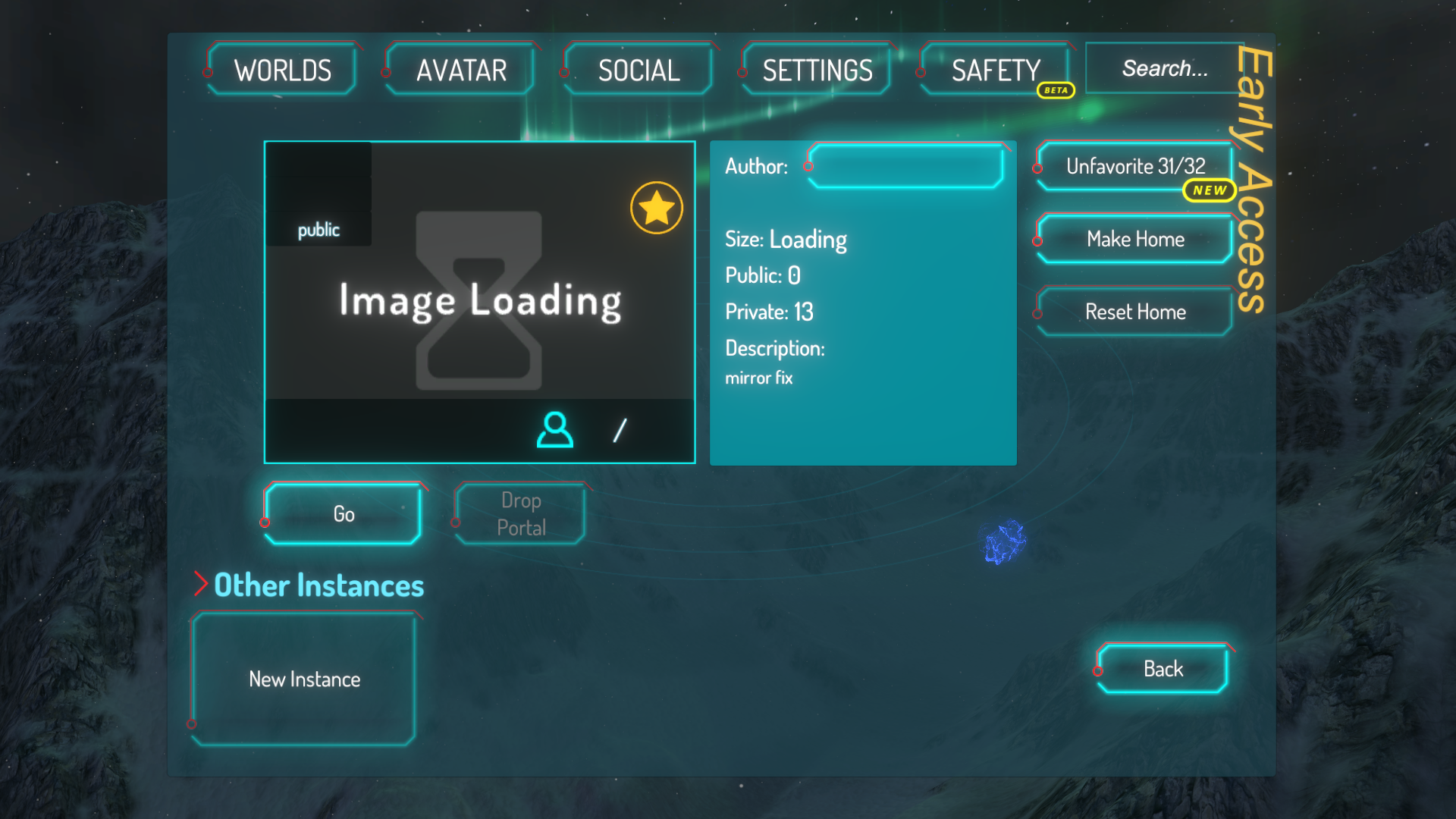Unfavorite this world (31/32)
Image resolution: width=1456 pixels, height=819 pixels.
click(x=1135, y=166)
